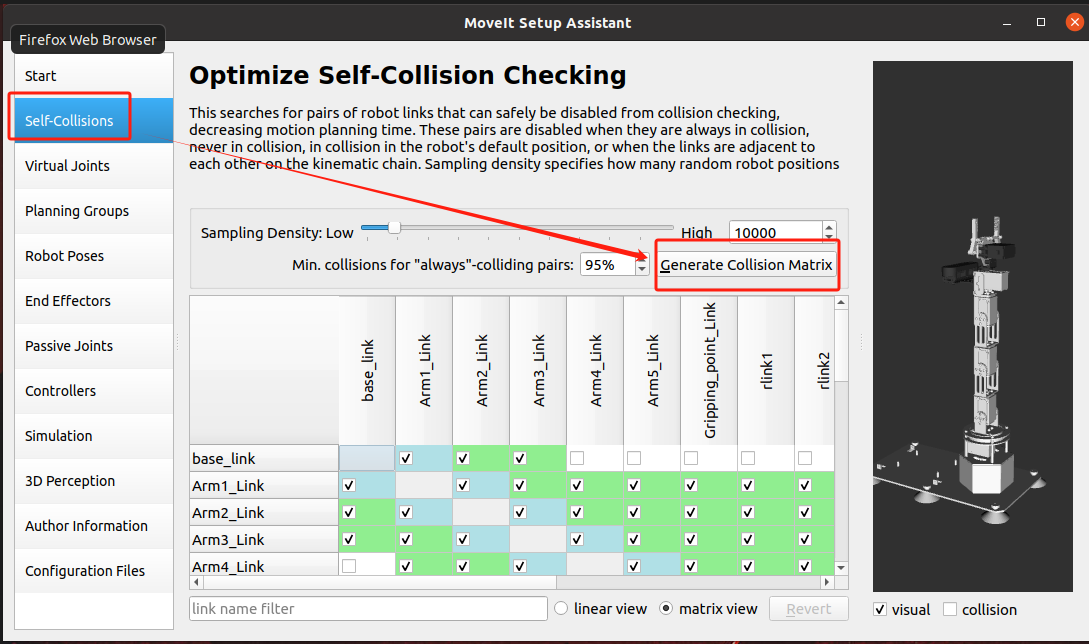
Task: Open the End Effectors step
Action: 94,301
